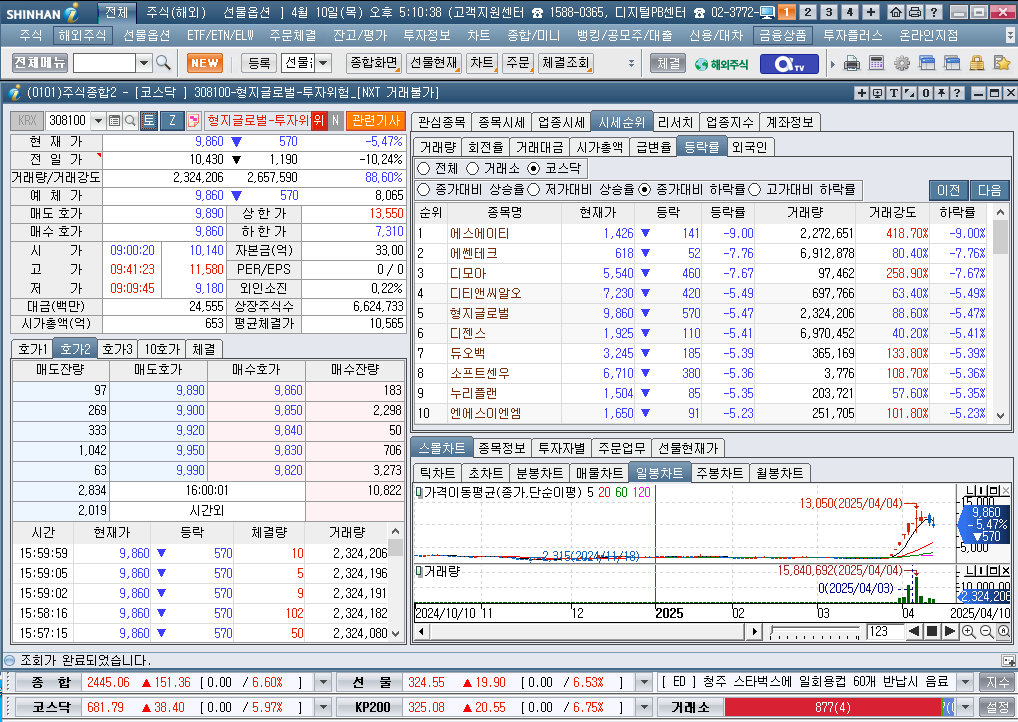This screenshot has height=722, width=1018.
Task: Click the stock search magnifier beside code field
Action: click(x=130, y=120)
